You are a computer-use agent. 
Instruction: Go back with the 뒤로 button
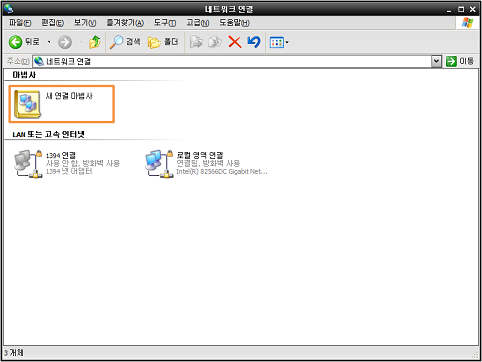click(x=24, y=42)
